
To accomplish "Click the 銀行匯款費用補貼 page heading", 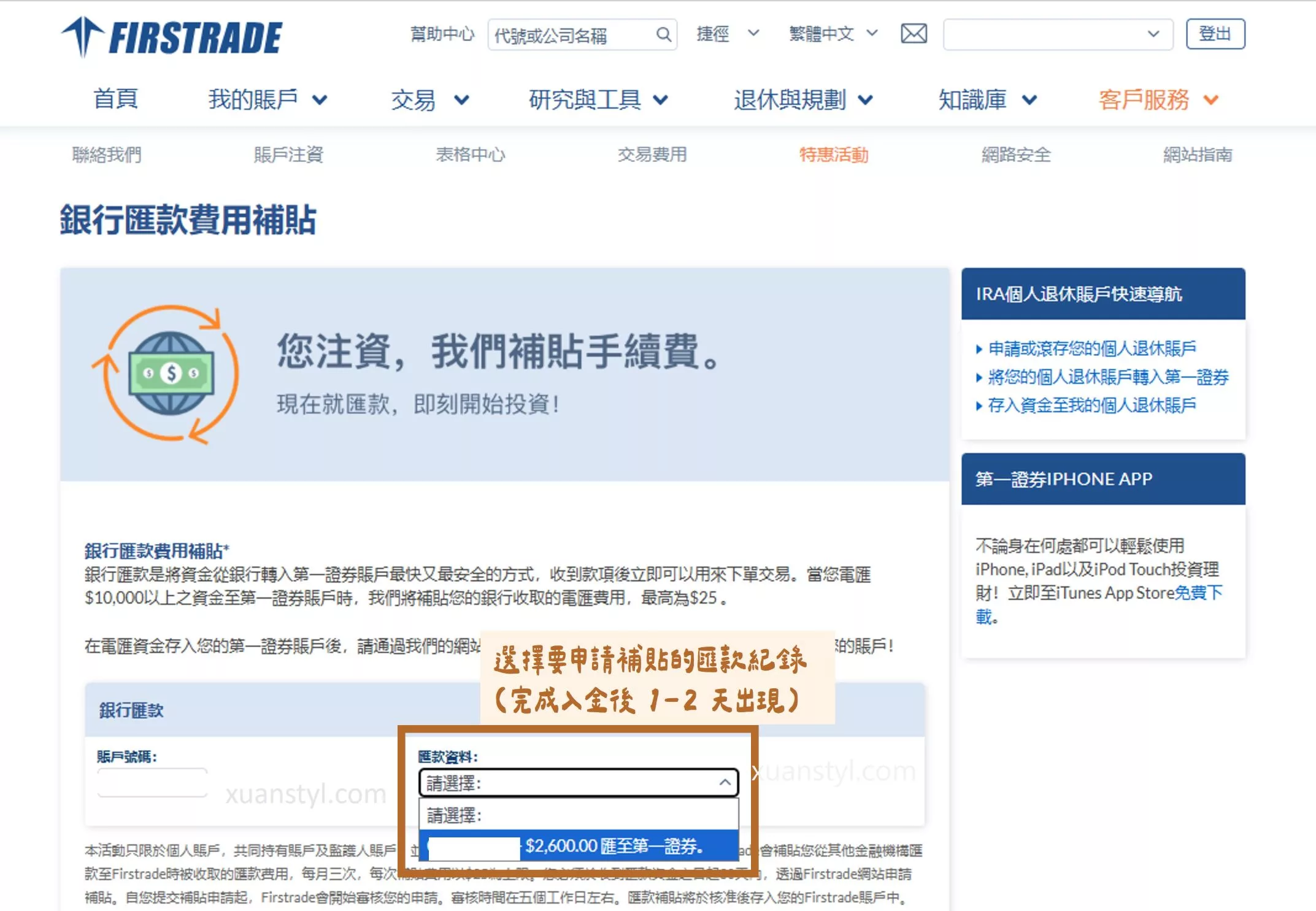I will 188,220.
